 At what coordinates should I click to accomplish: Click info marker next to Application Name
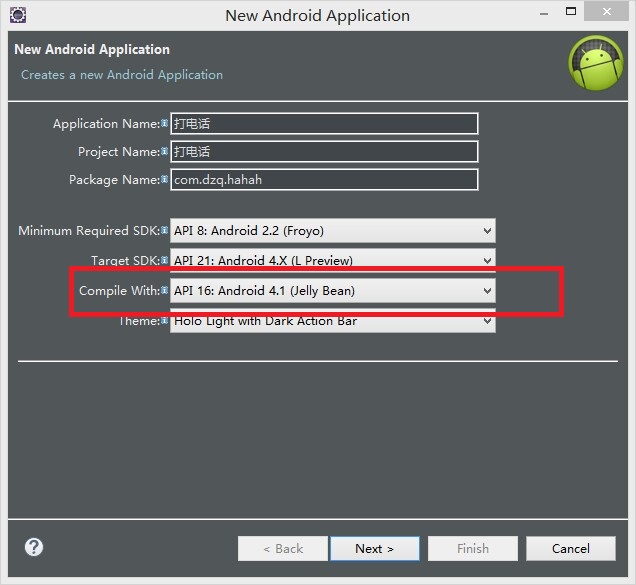[x=164, y=123]
